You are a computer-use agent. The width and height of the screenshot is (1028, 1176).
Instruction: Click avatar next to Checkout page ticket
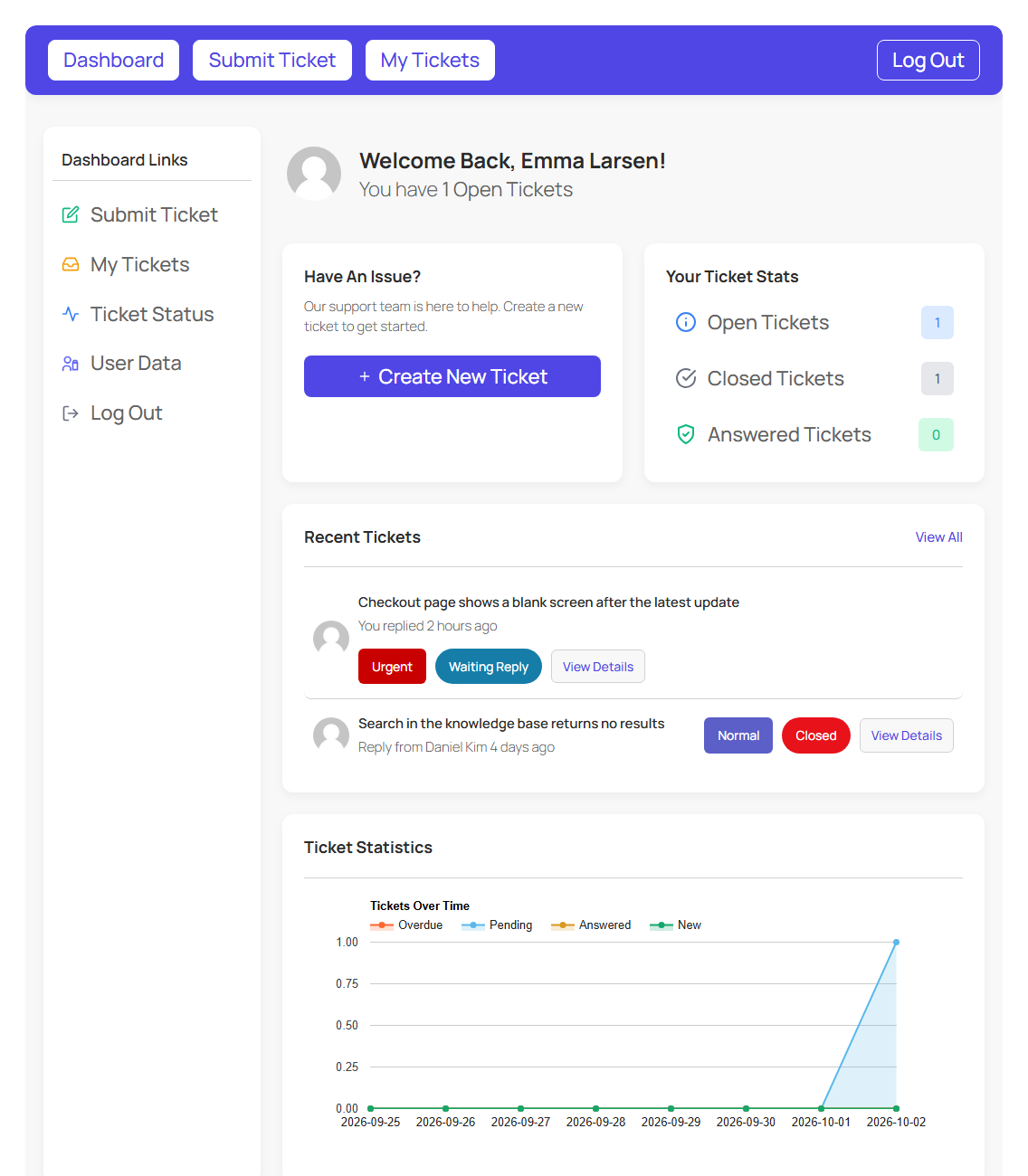[x=331, y=639]
